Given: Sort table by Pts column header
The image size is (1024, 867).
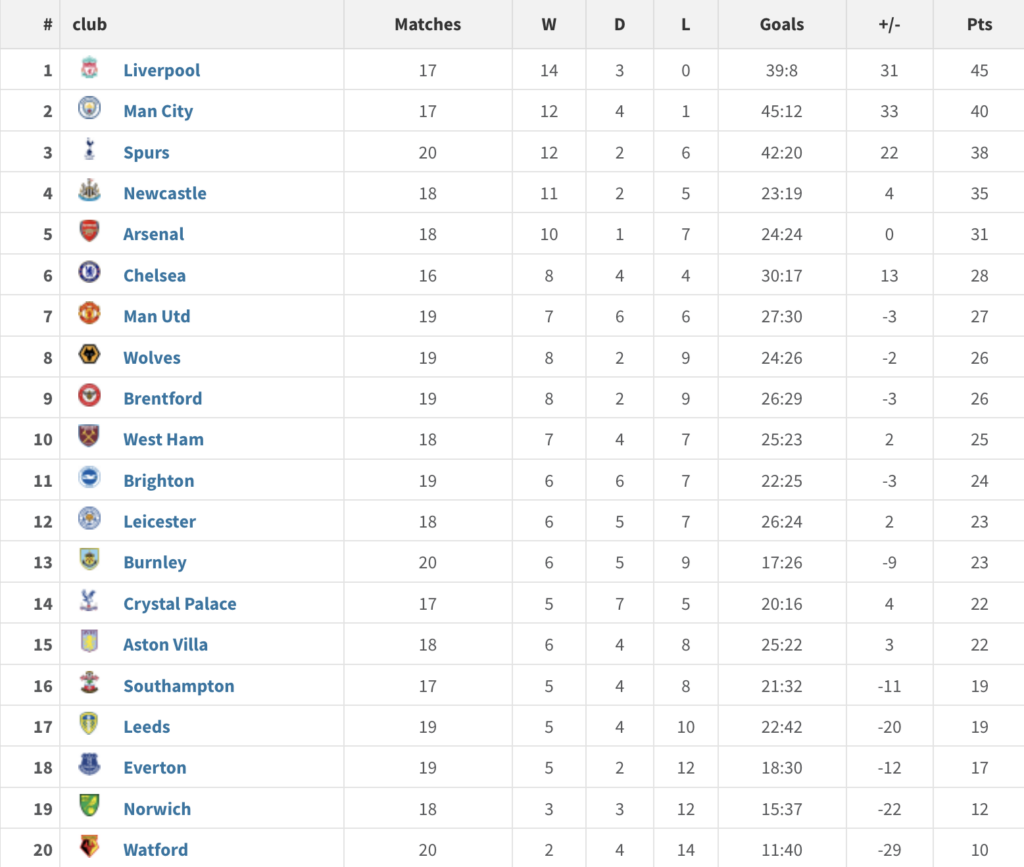Looking at the screenshot, I should click(x=979, y=25).
